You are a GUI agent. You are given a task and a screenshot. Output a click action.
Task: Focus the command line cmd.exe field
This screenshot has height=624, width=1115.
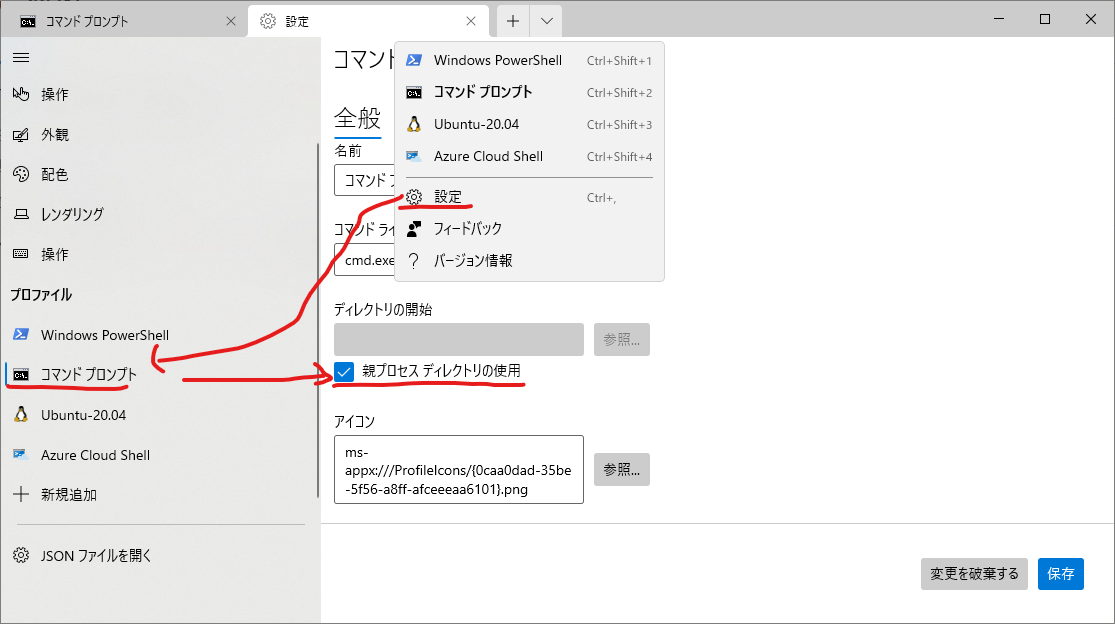click(x=365, y=260)
